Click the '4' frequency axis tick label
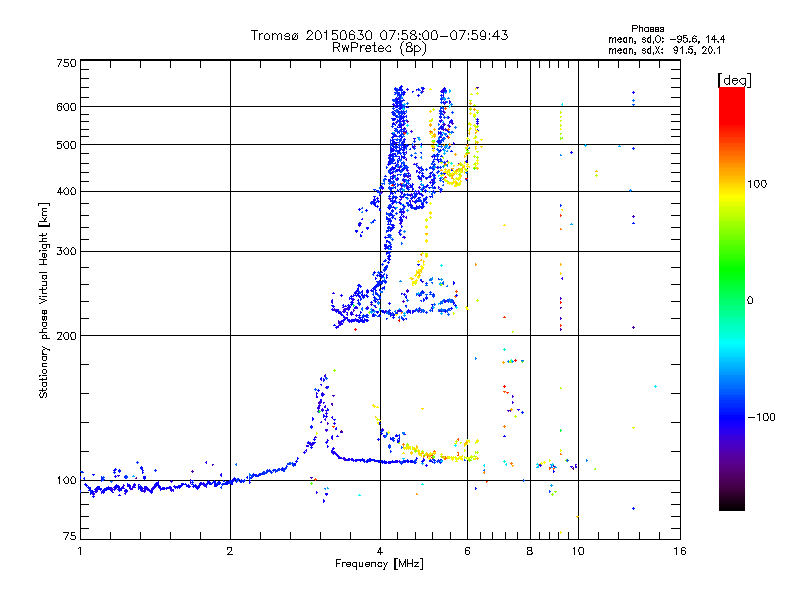Screen dimensions: 800x600 click(380, 551)
